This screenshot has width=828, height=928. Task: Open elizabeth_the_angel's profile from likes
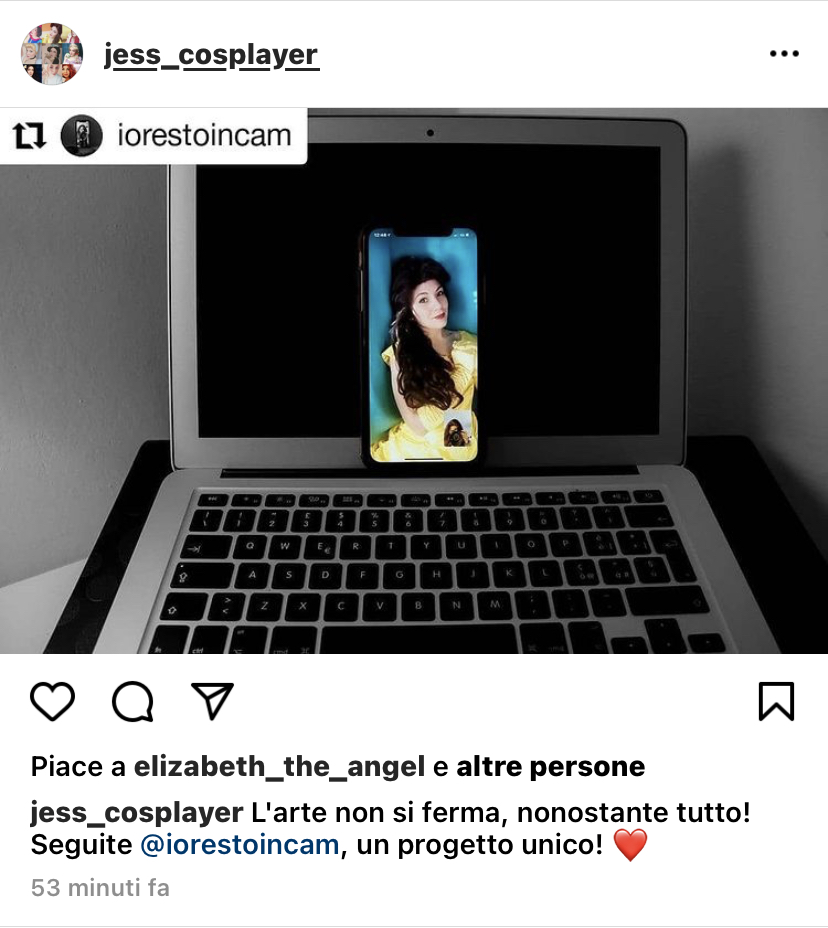[x=279, y=766]
